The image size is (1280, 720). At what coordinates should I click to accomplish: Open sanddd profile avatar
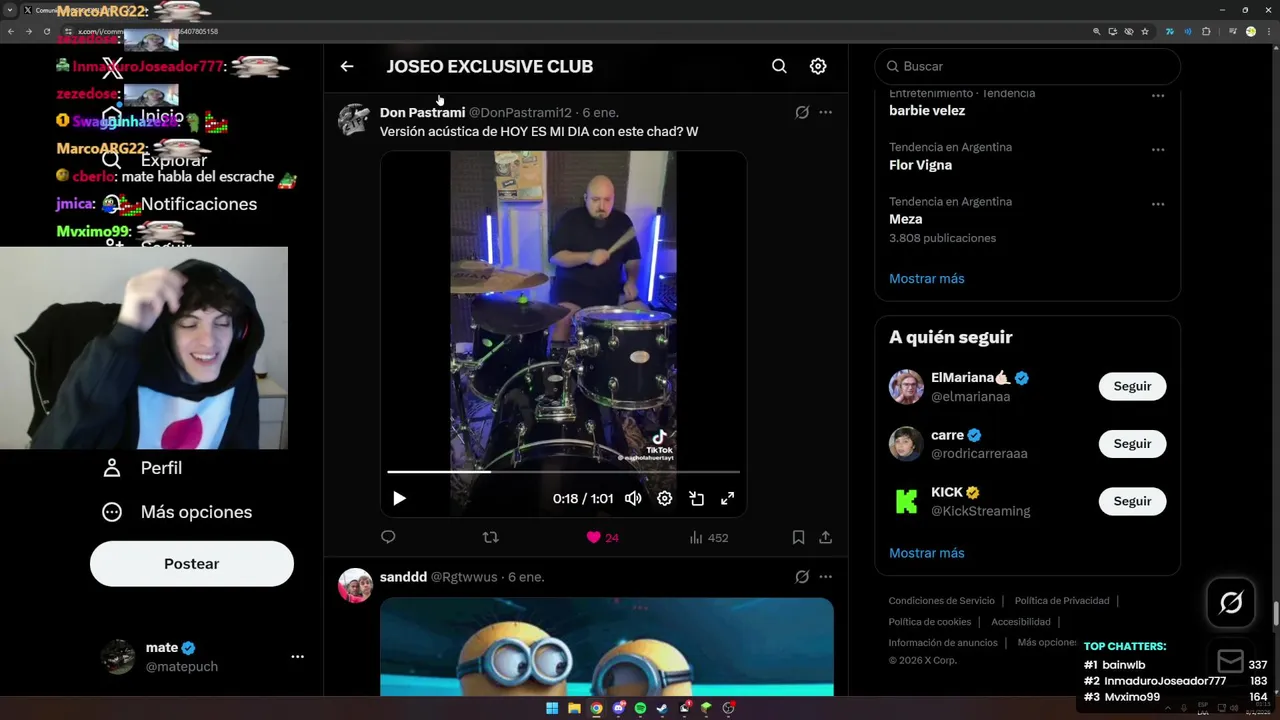click(x=355, y=585)
